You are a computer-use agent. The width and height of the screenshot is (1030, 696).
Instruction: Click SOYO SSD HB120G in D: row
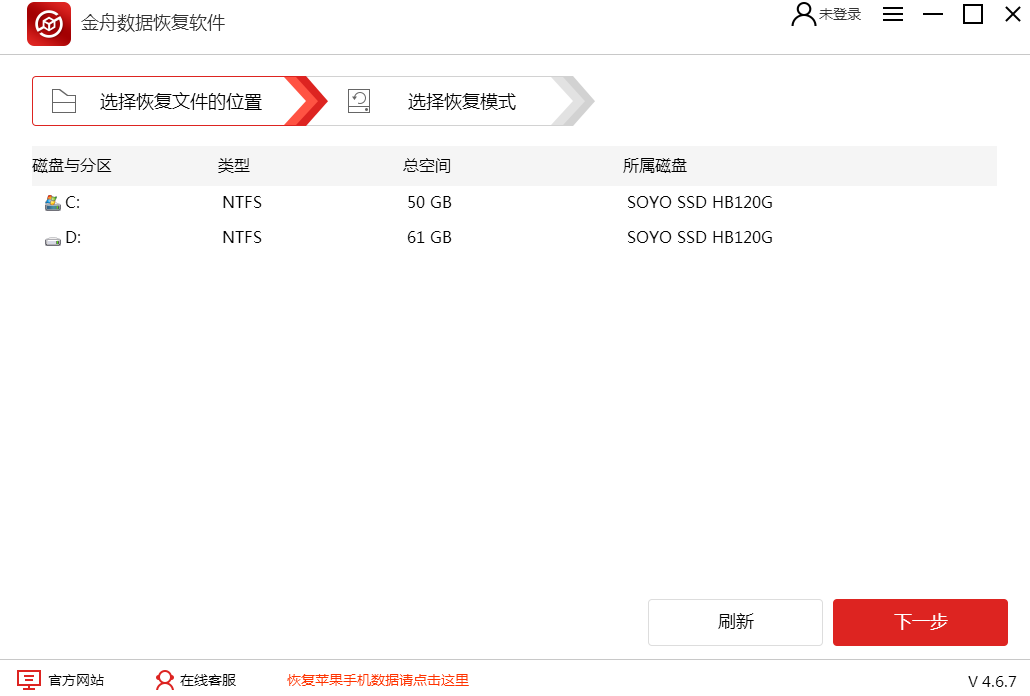click(x=700, y=237)
